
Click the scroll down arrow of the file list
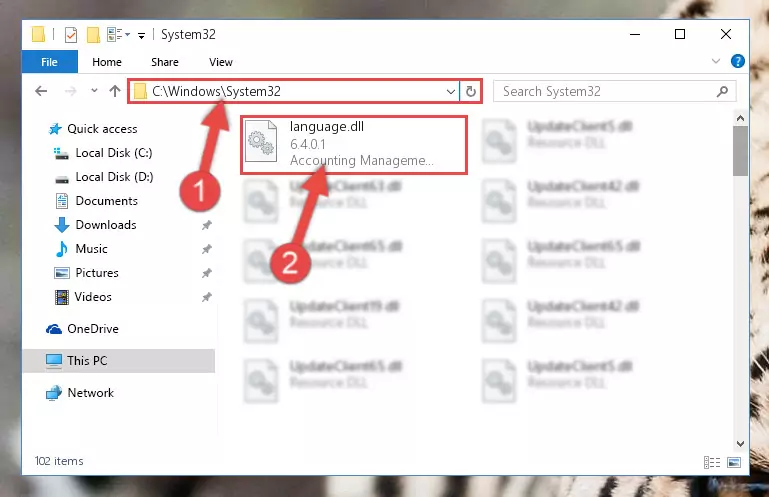(740, 444)
